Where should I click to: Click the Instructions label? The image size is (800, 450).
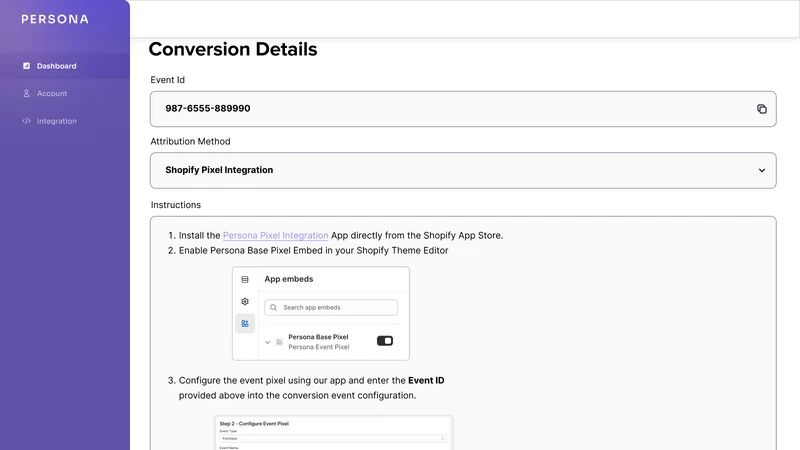(176, 205)
